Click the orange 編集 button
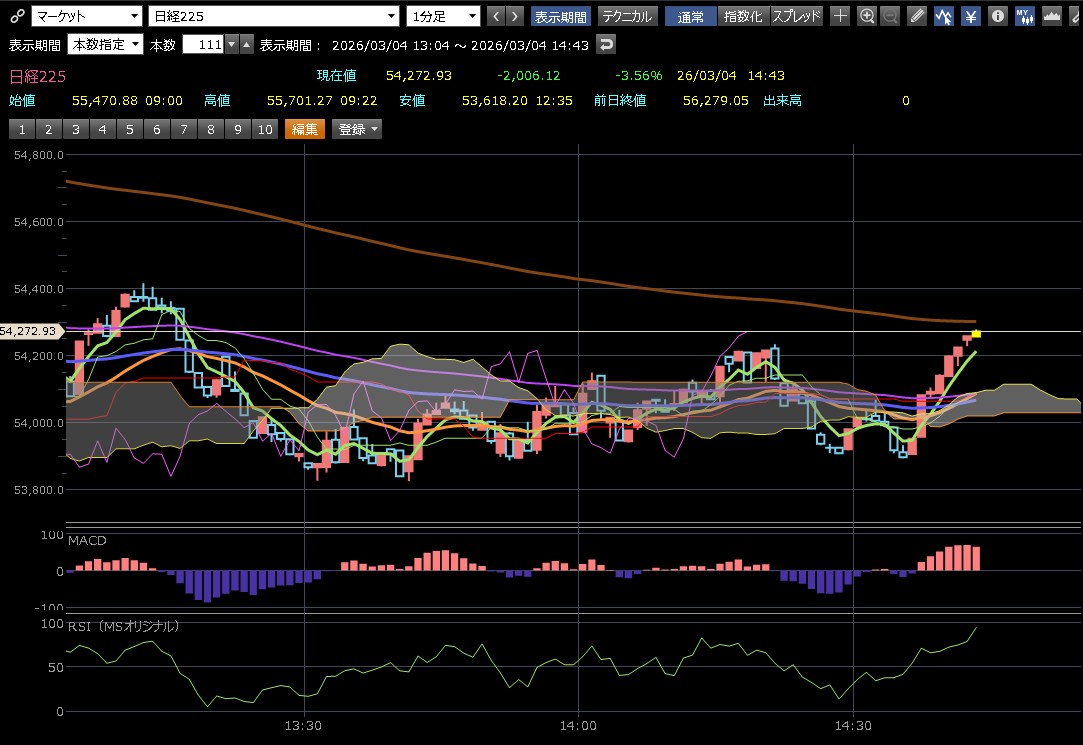Image resolution: width=1083 pixels, height=745 pixels. tap(304, 129)
